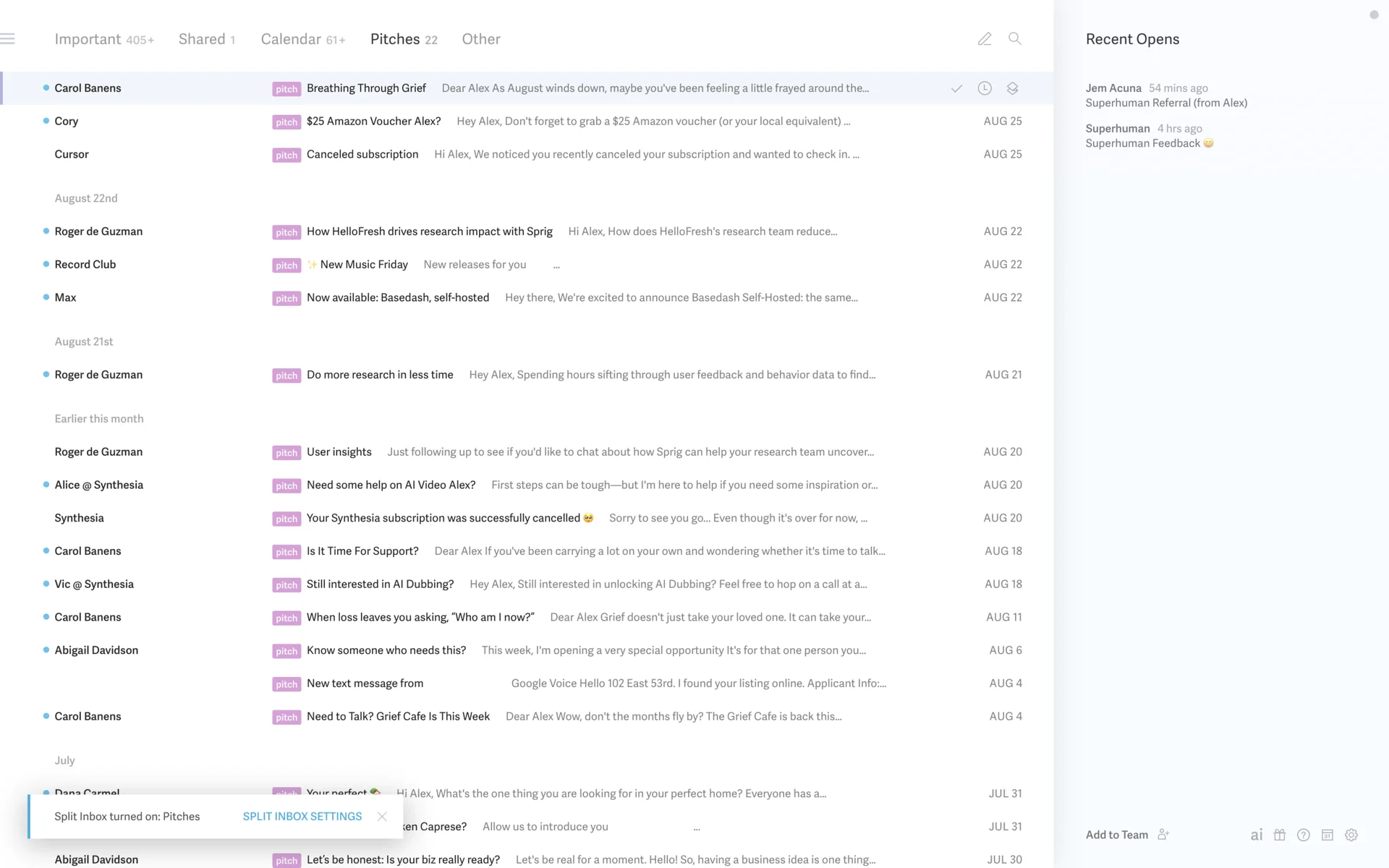Screen dimensions: 1389x868
Task: Open the calendar icon in bottom bar
Action: pos(1328,835)
